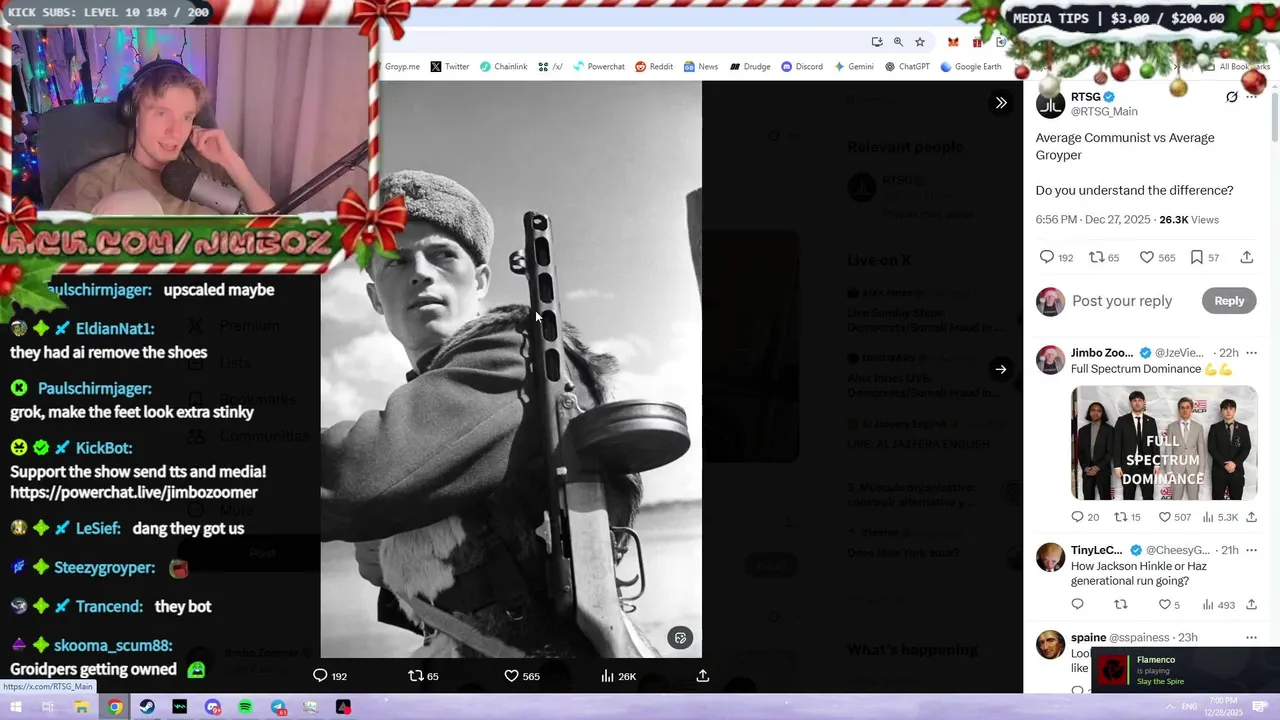
Task: Open the ChatGPT bookmark
Action: pyautogui.click(x=907, y=67)
